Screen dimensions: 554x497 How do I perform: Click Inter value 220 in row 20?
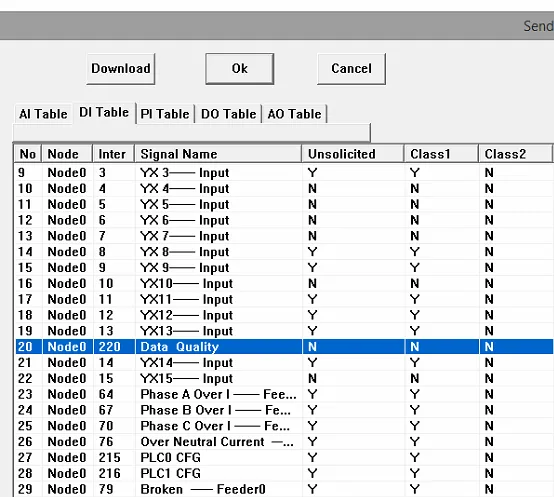[x=110, y=347]
